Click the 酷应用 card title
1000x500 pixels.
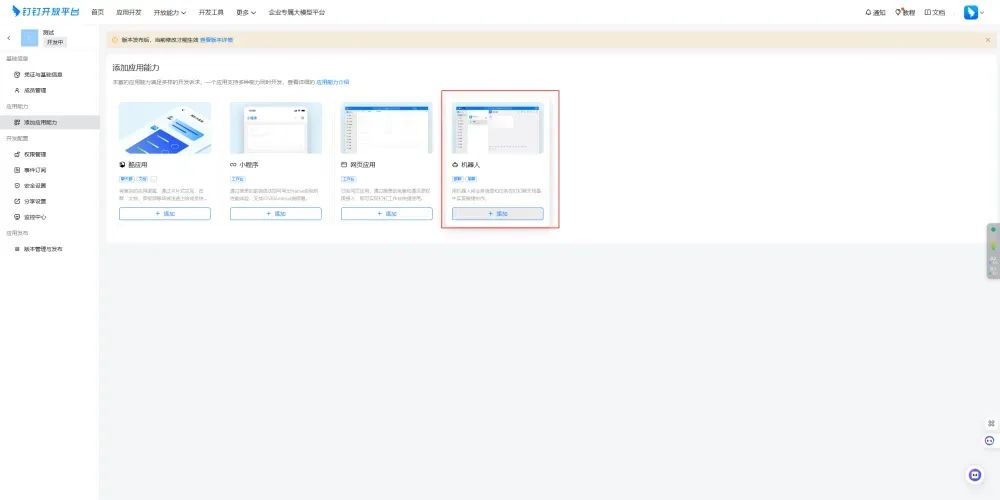pos(136,165)
